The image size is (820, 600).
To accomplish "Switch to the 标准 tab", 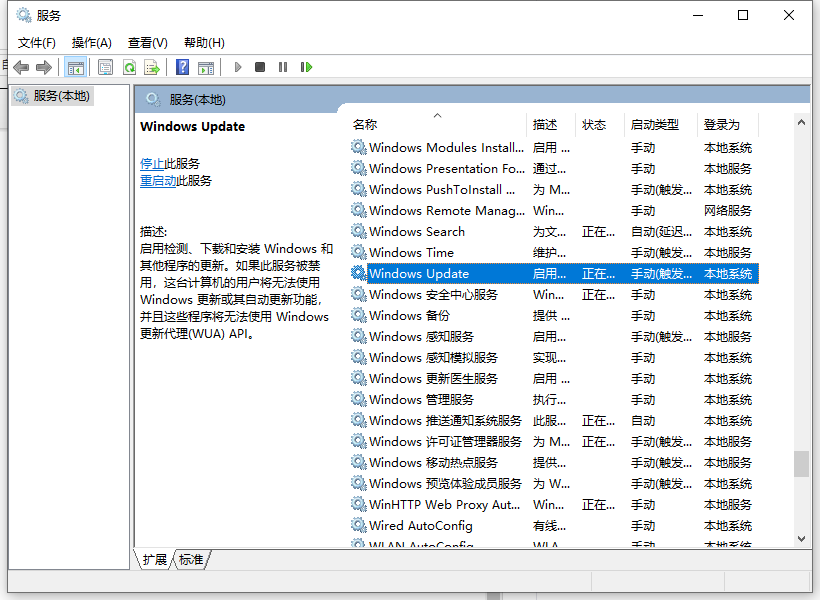I will point(190,560).
